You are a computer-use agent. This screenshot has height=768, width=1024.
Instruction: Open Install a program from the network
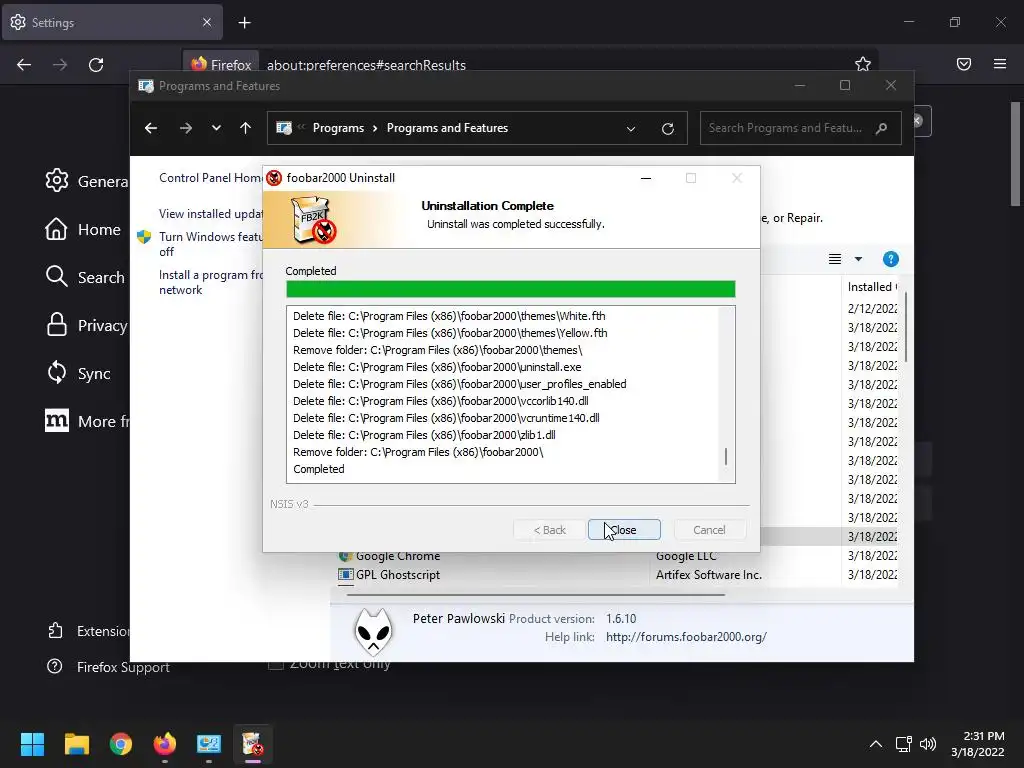point(210,282)
